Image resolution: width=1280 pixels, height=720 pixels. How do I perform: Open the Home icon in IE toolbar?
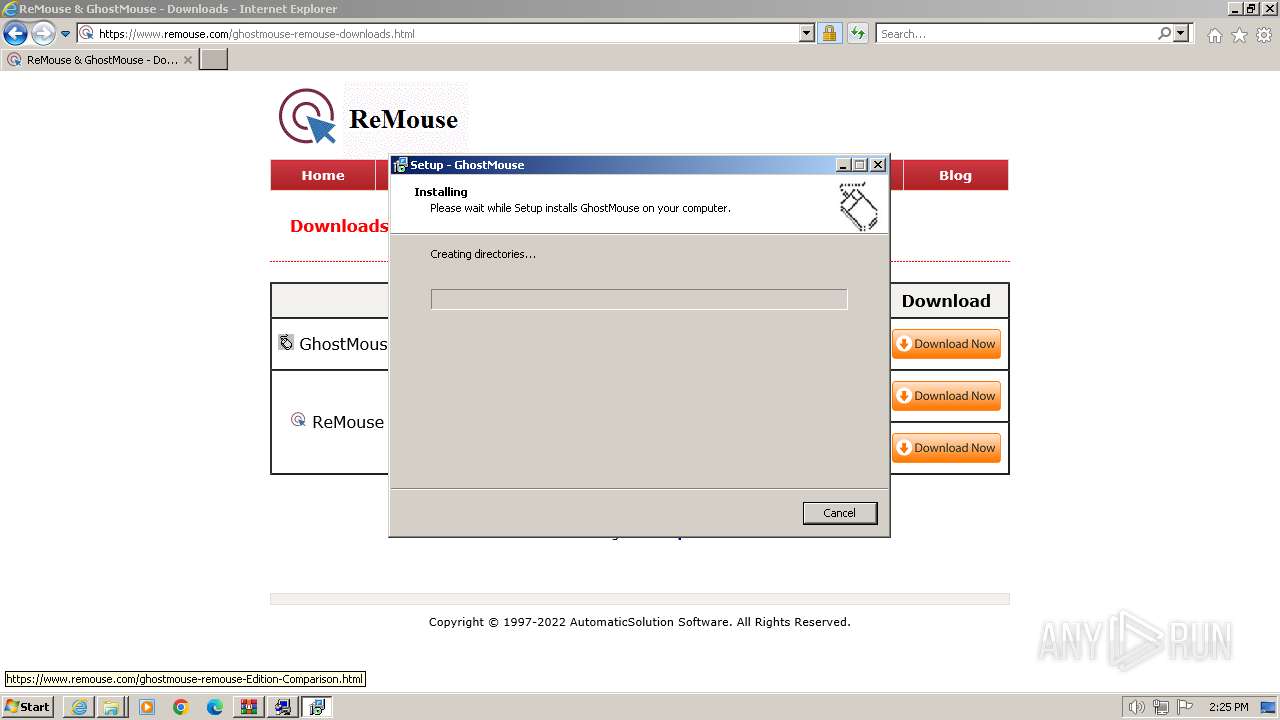coord(1214,35)
